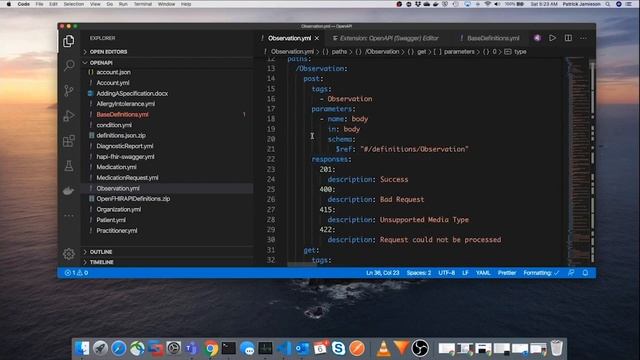Switch to the BaseDefinitions.yml tab
The height and width of the screenshot is (360, 640).
click(x=493, y=38)
